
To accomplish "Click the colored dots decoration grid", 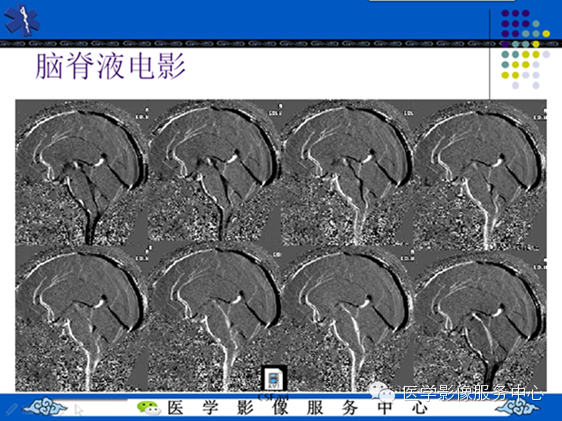I will 525,49.
